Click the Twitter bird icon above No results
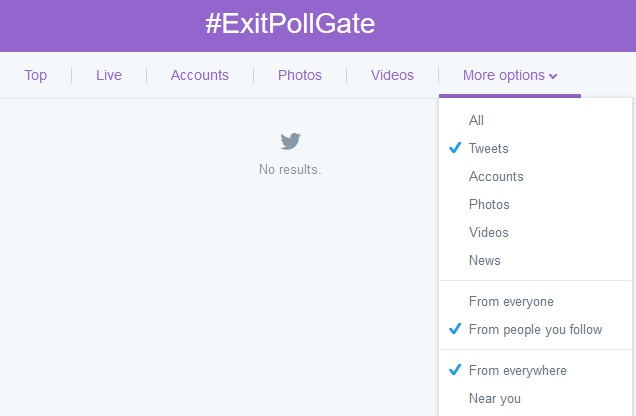This screenshot has width=636, height=416. point(290,141)
